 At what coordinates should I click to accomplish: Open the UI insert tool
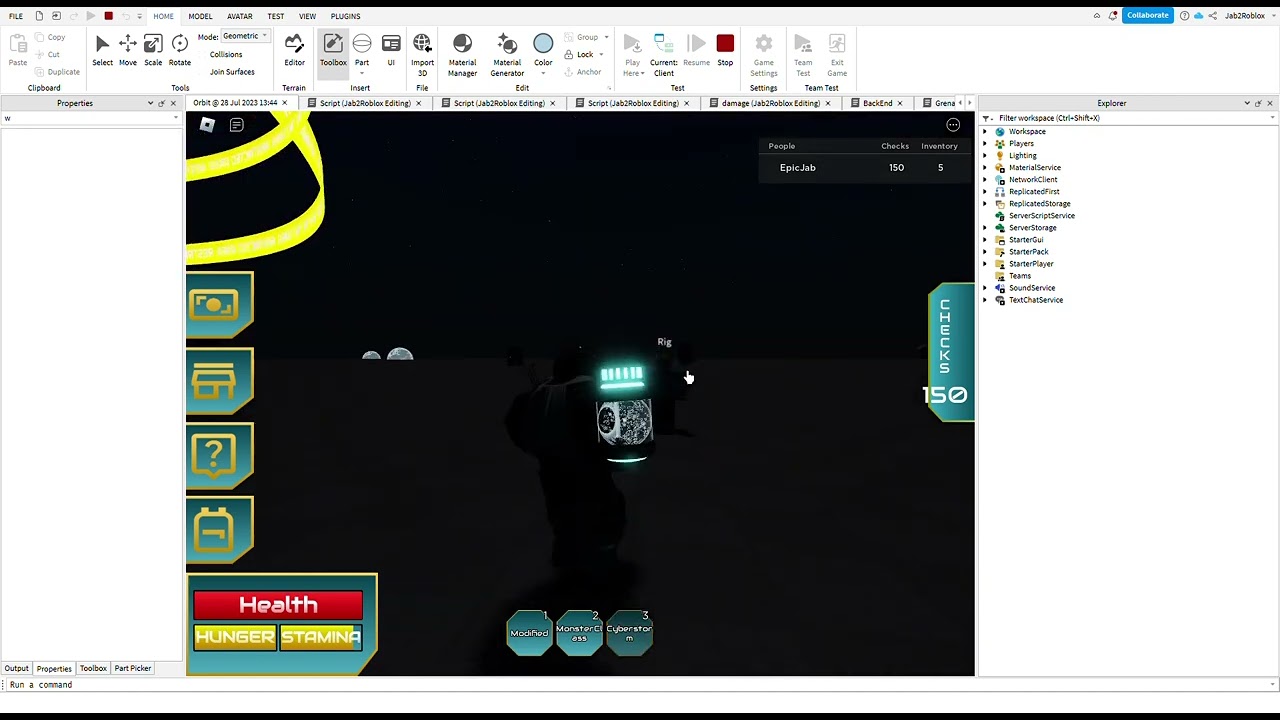[391, 50]
